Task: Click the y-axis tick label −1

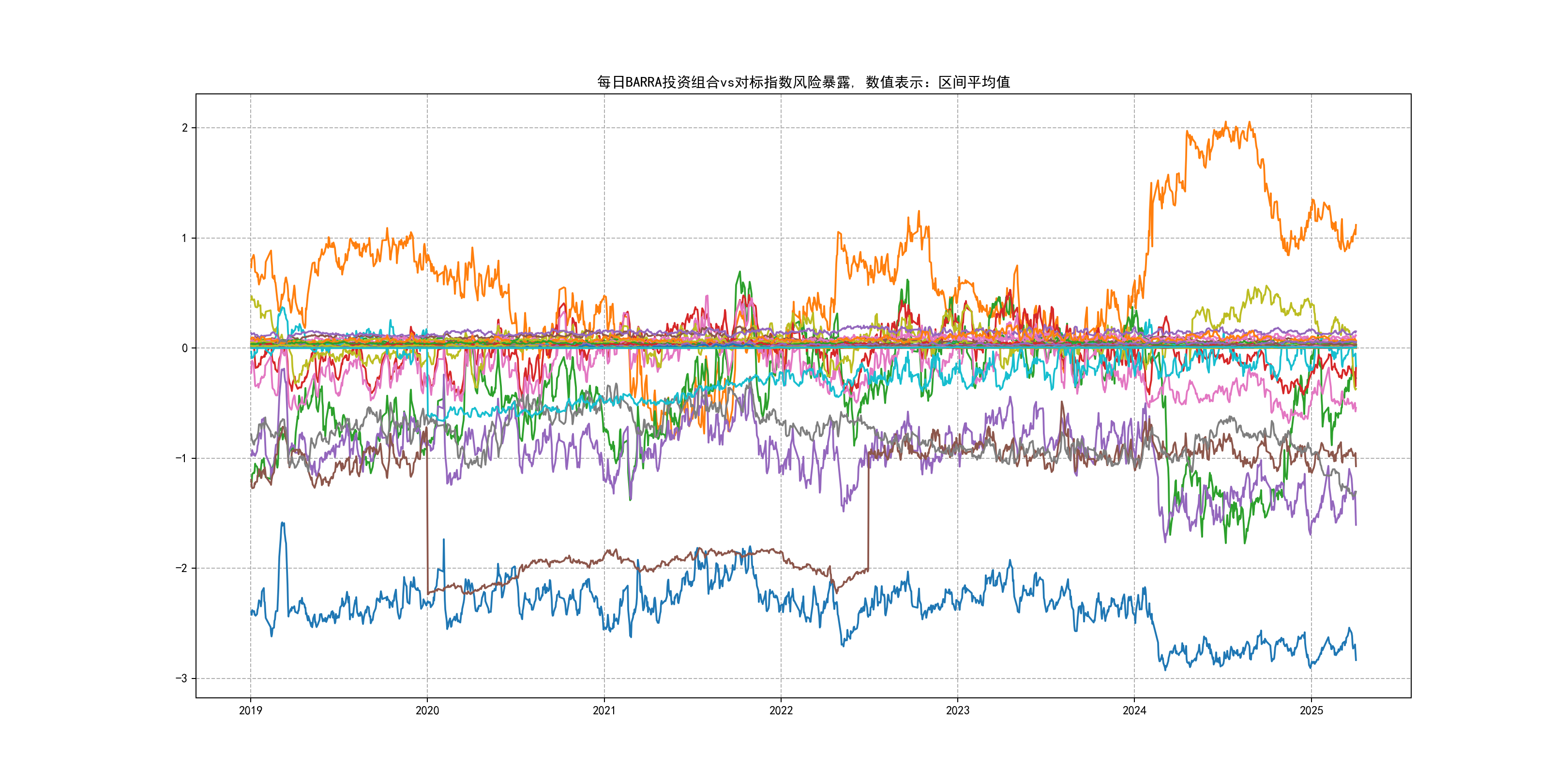Action: [x=181, y=458]
